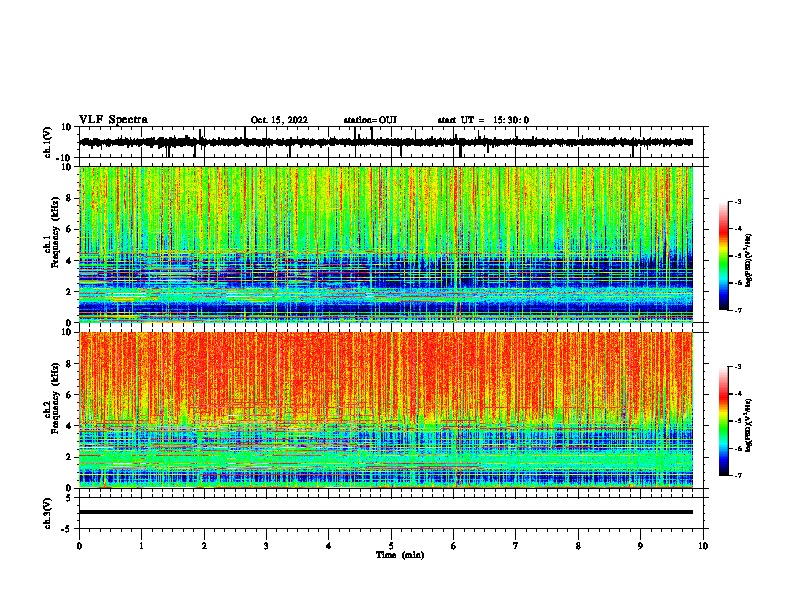The width and height of the screenshot is (792, 612).
Task: Click the time axis tick label "9"
Action: pos(640,546)
